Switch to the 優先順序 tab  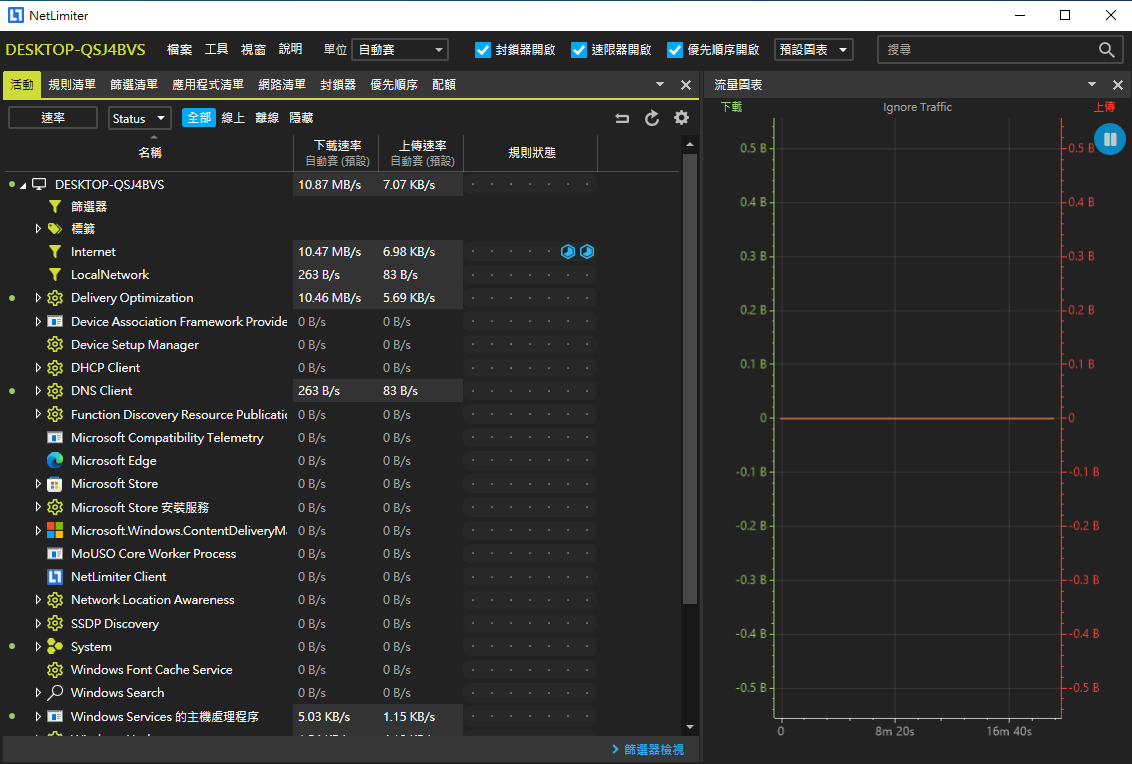click(x=394, y=84)
